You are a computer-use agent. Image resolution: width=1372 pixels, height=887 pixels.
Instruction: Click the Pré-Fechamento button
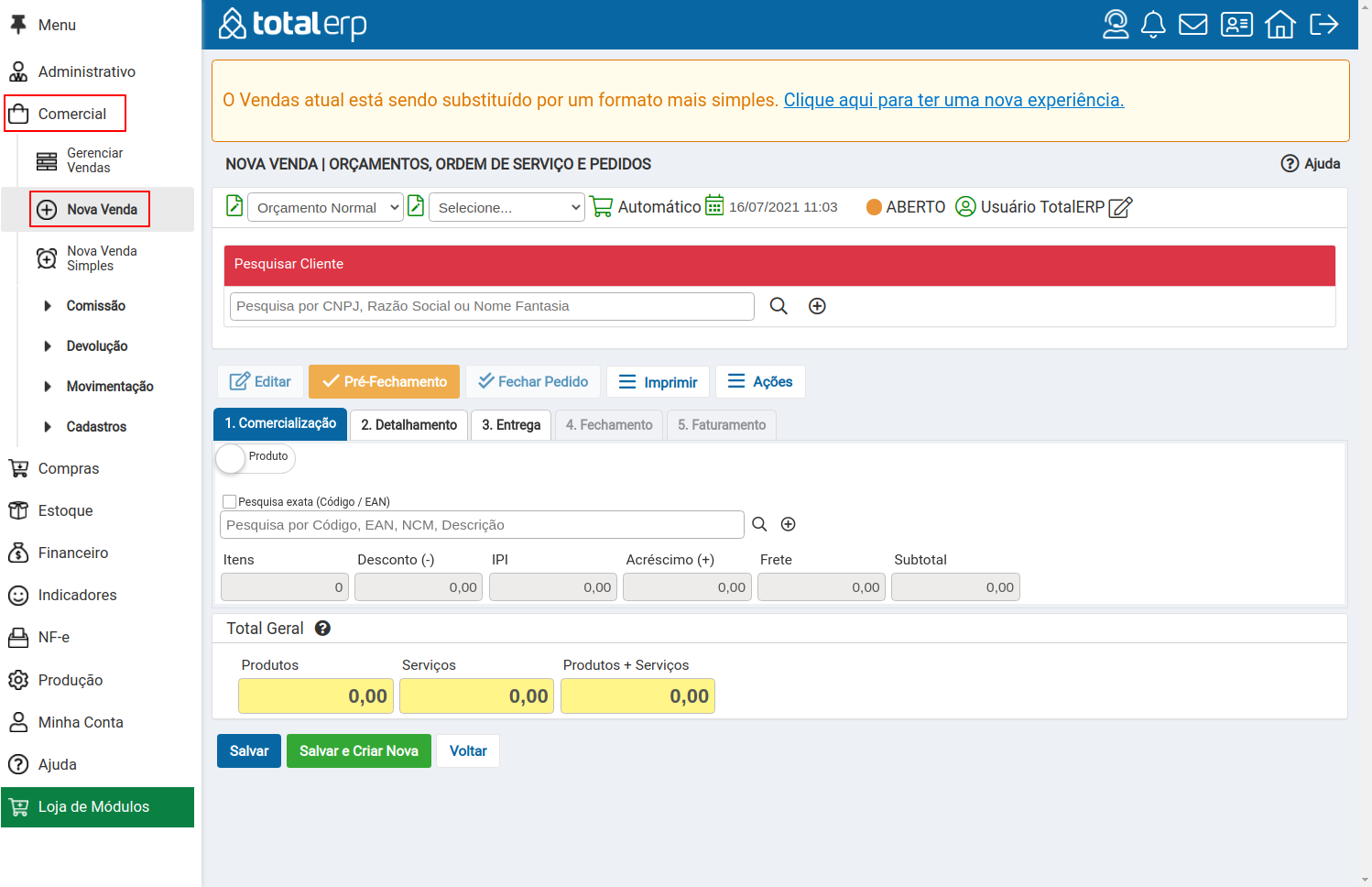tap(384, 381)
